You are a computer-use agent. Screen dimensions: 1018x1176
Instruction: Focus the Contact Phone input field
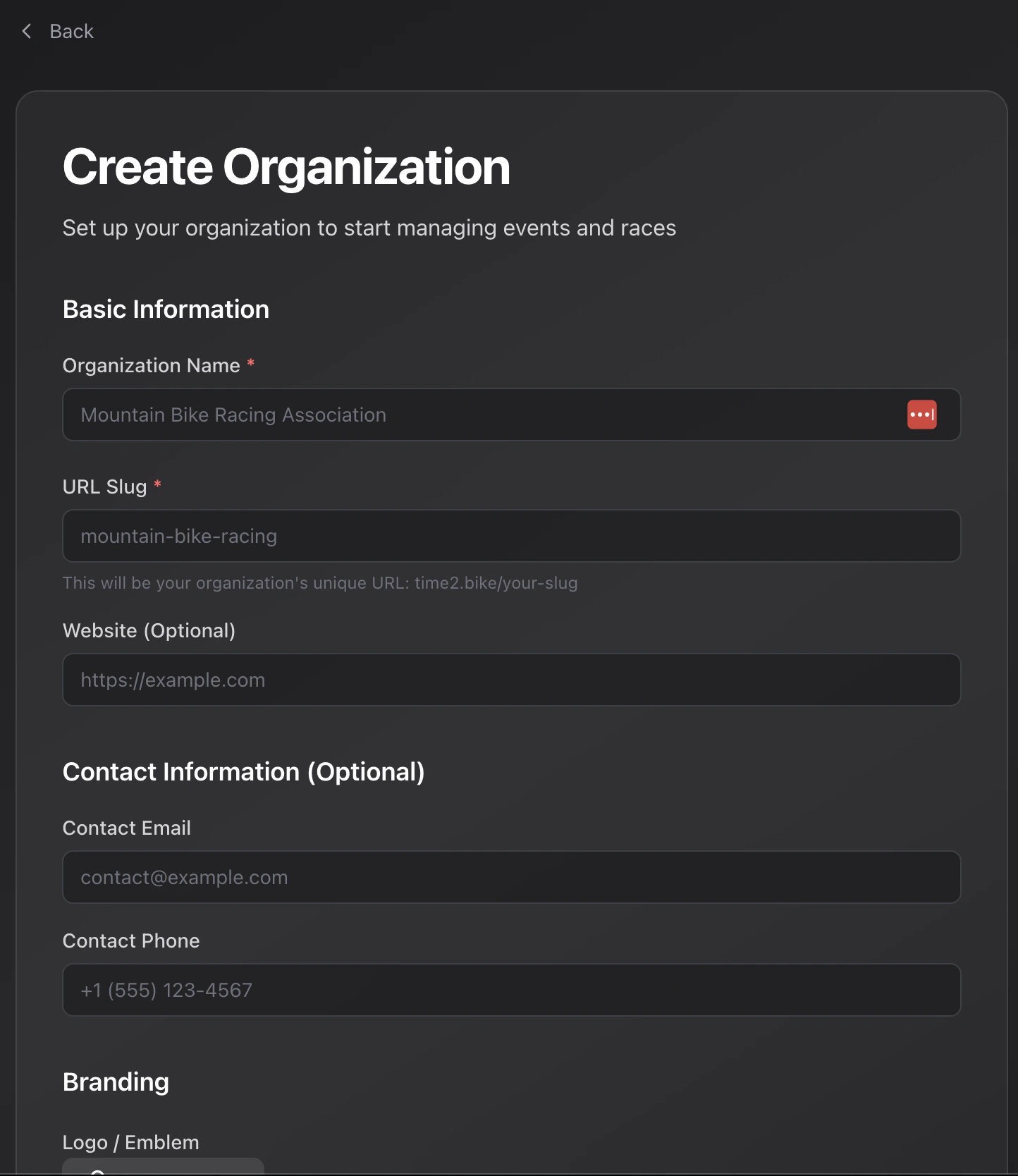(x=511, y=990)
